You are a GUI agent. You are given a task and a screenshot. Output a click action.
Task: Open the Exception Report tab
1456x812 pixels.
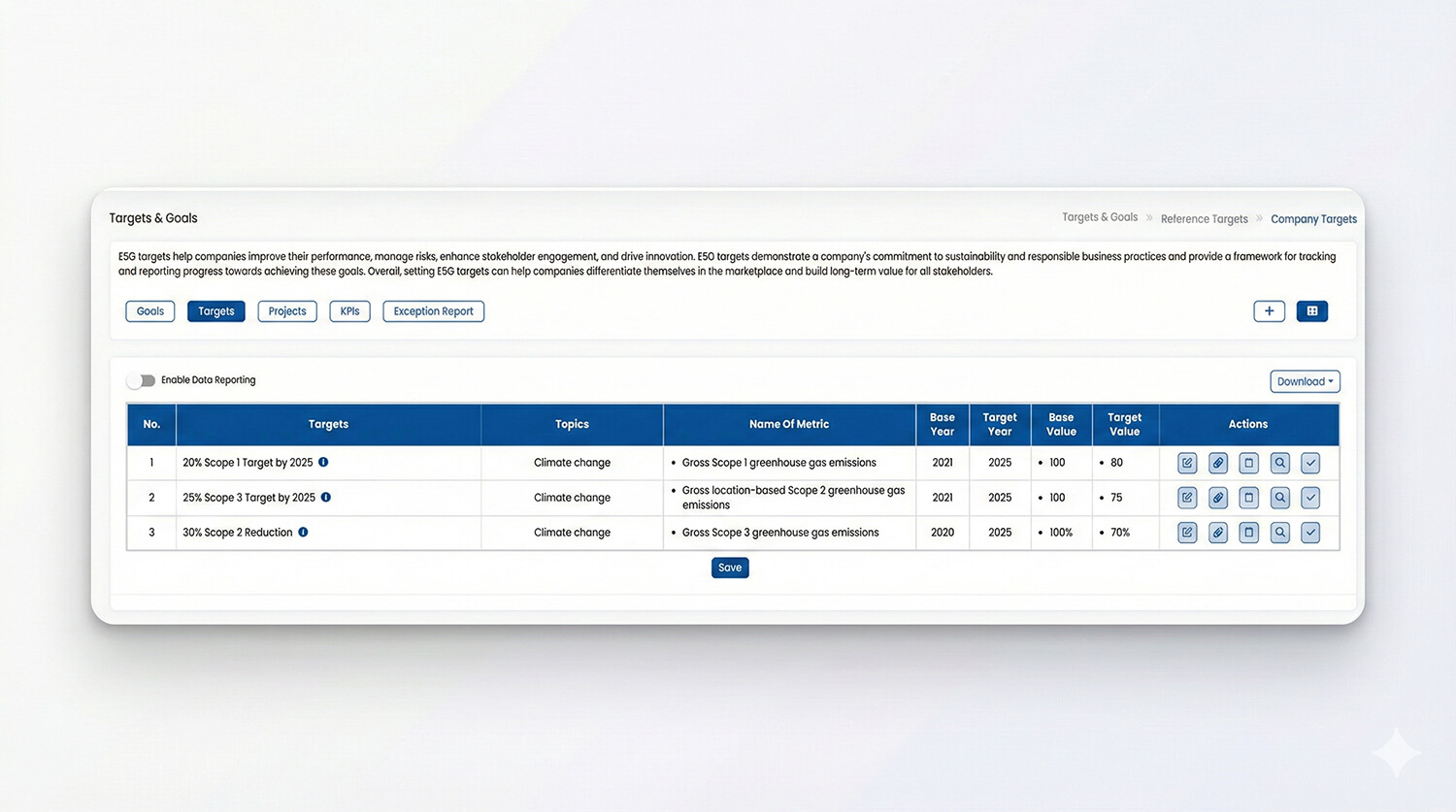coord(433,311)
